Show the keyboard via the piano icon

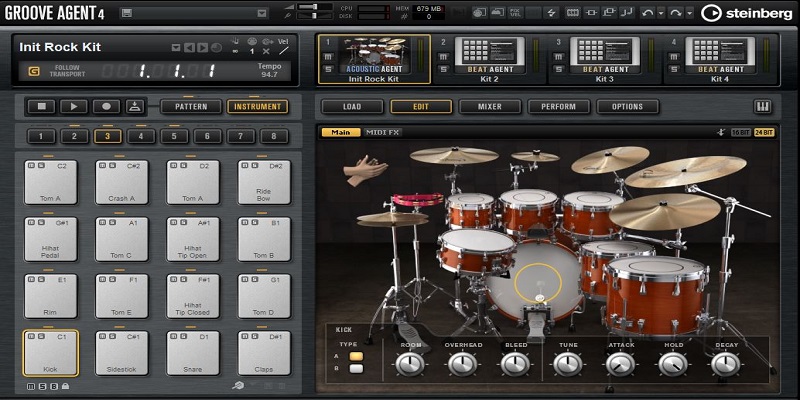(763, 107)
